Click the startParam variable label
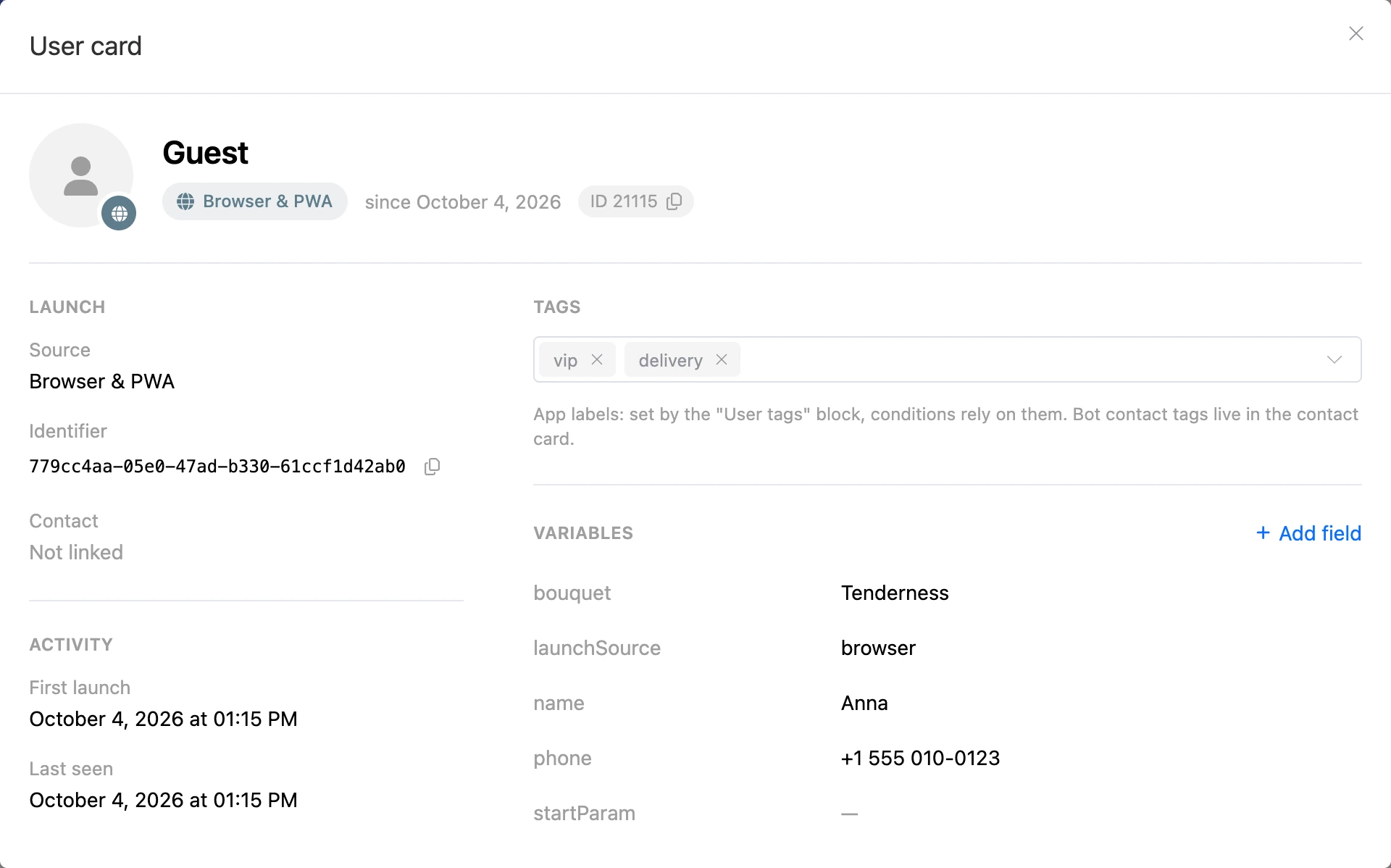1391x868 pixels. coord(585,813)
